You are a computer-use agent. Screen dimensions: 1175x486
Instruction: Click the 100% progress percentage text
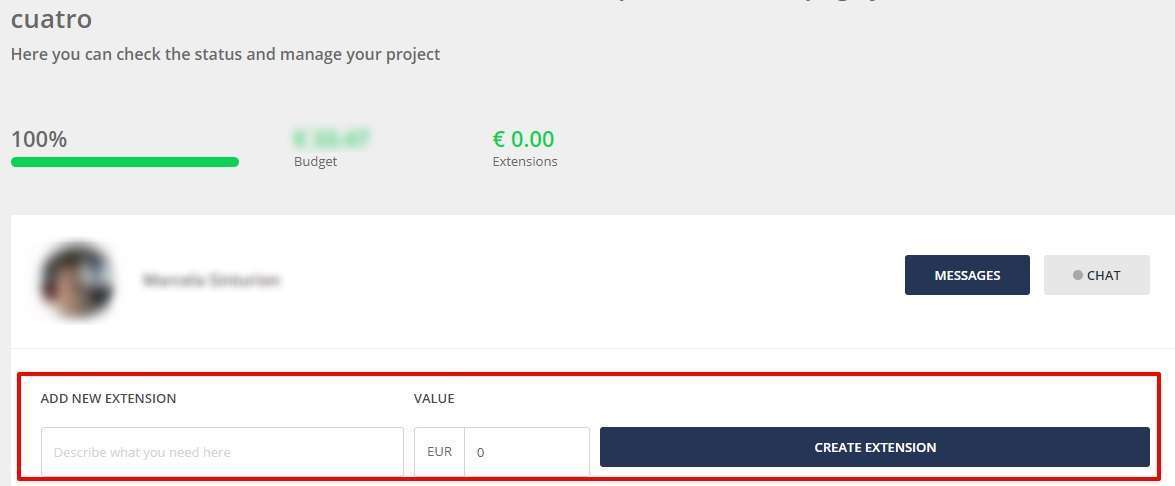[x=39, y=139]
